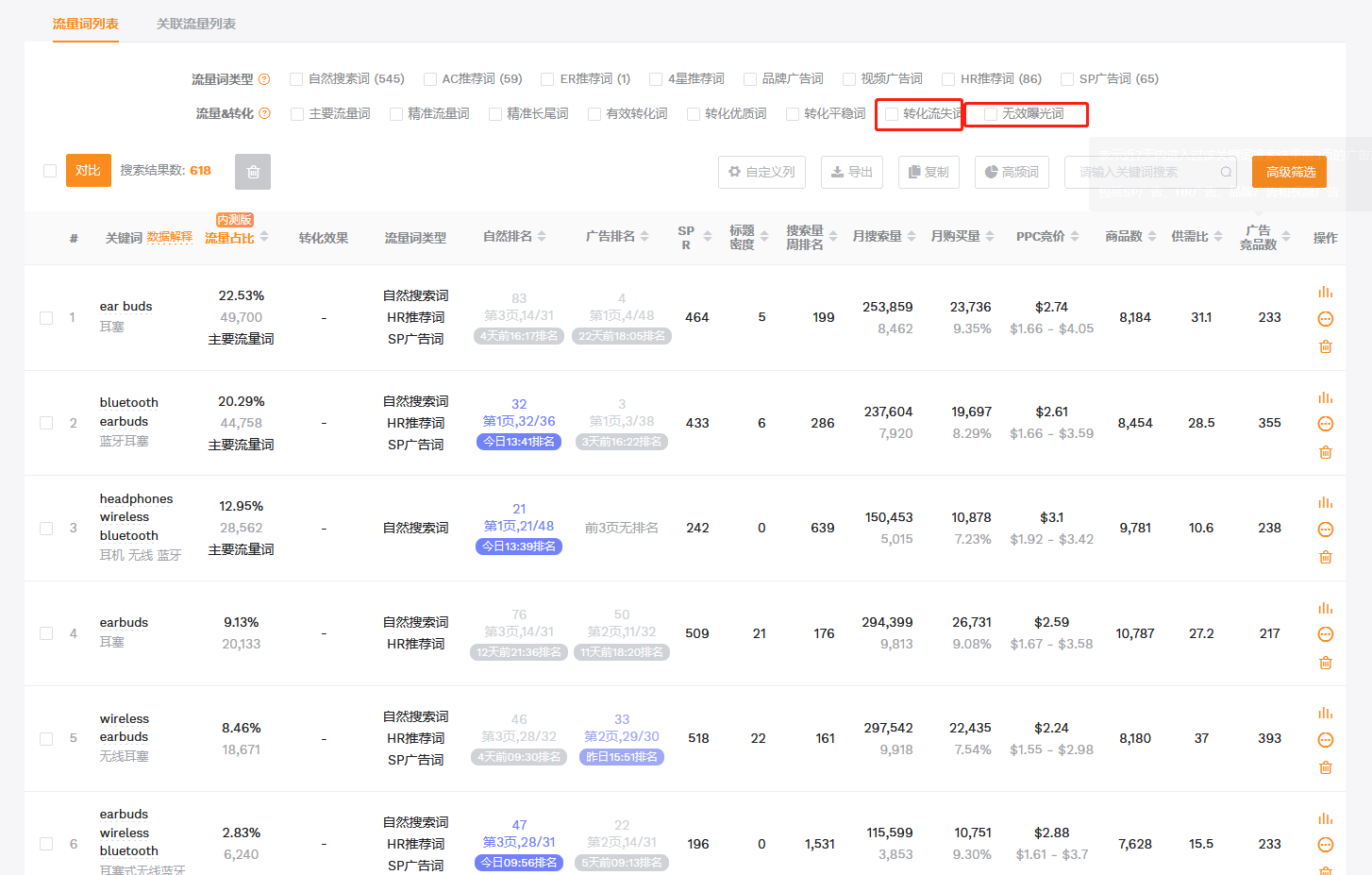Click the sort arrows beside 流量占比 header
This screenshot has height=875, width=1372.
pos(264,237)
